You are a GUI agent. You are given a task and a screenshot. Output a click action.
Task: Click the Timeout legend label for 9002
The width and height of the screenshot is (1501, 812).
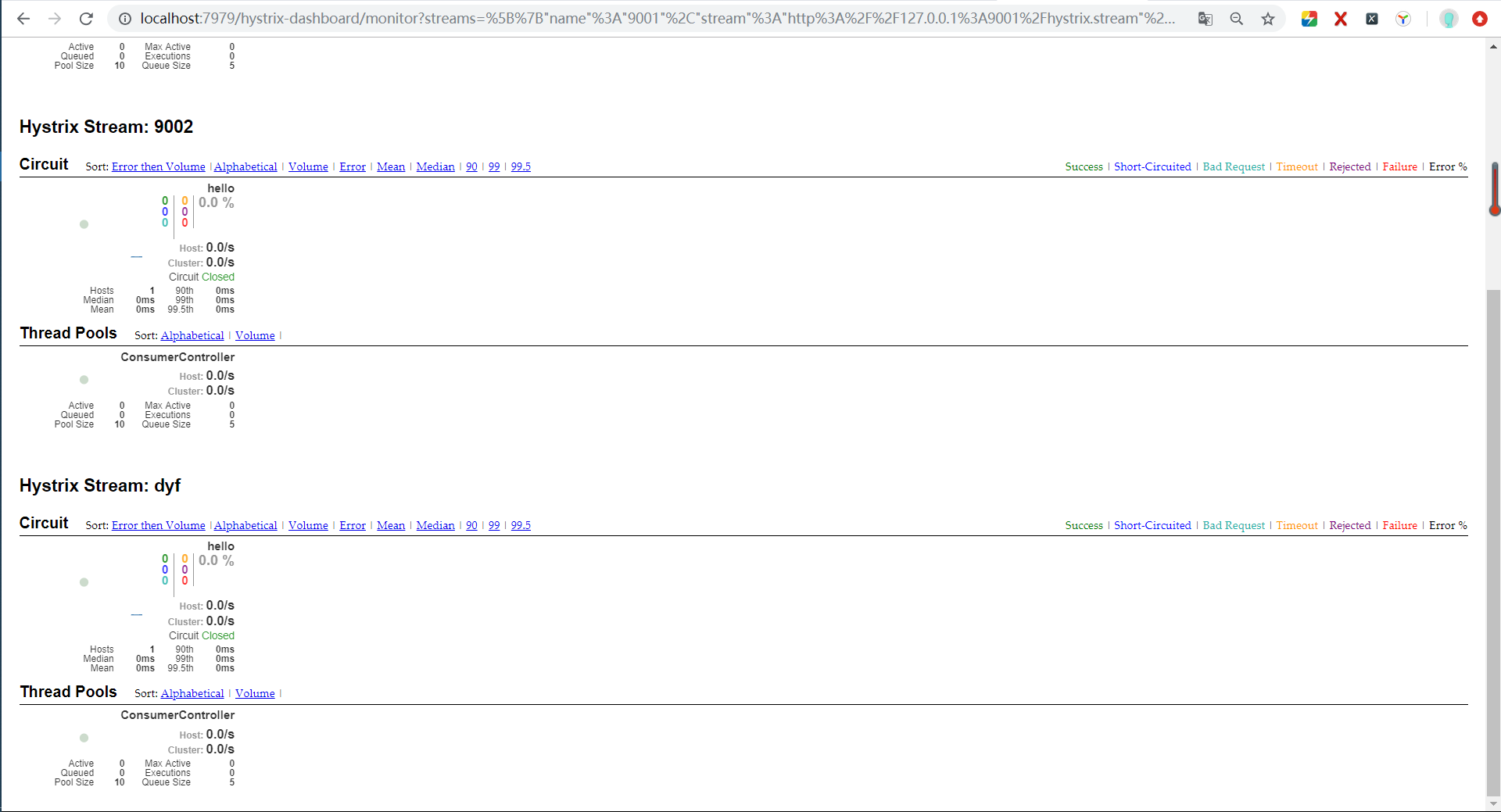click(x=1297, y=166)
